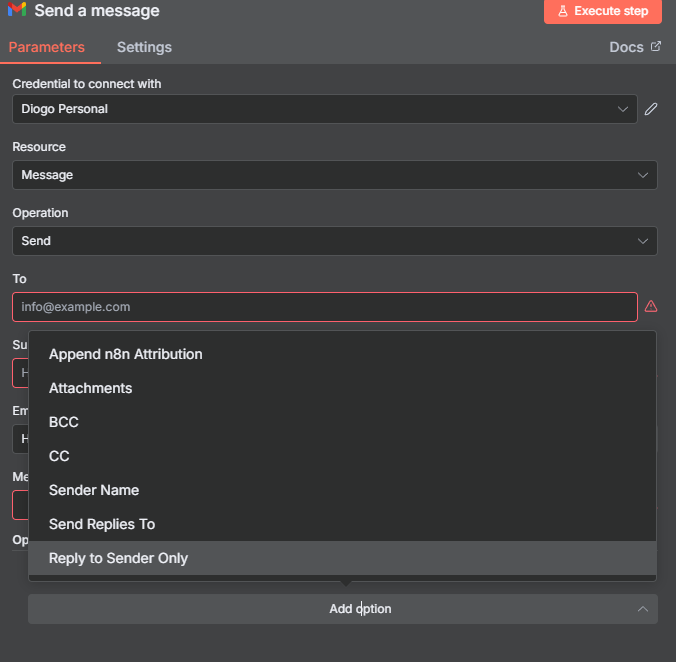The height and width of the screenshot is (662, 676).
Task: Choose Reply to Sender Only option
Action: click(118, 558)
